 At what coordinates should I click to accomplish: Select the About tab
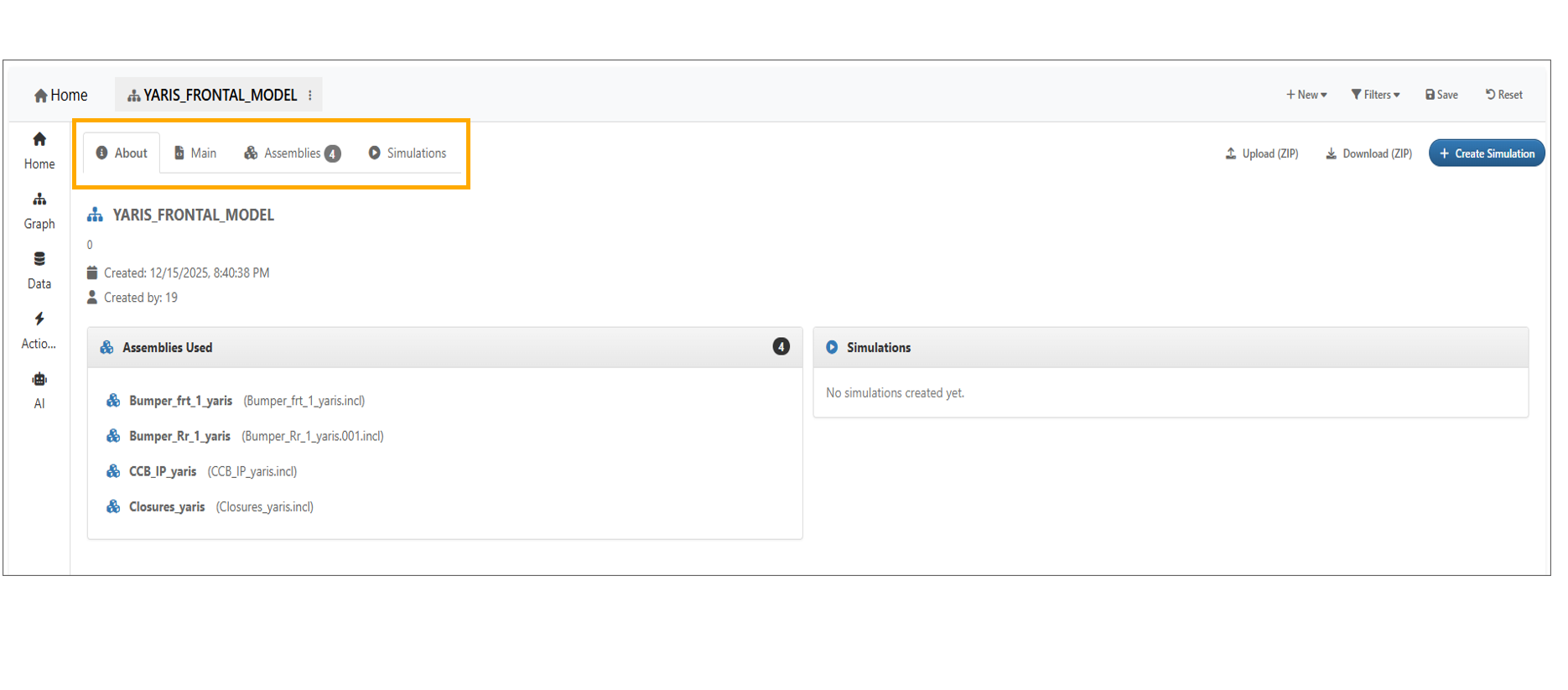coord(122,153)
